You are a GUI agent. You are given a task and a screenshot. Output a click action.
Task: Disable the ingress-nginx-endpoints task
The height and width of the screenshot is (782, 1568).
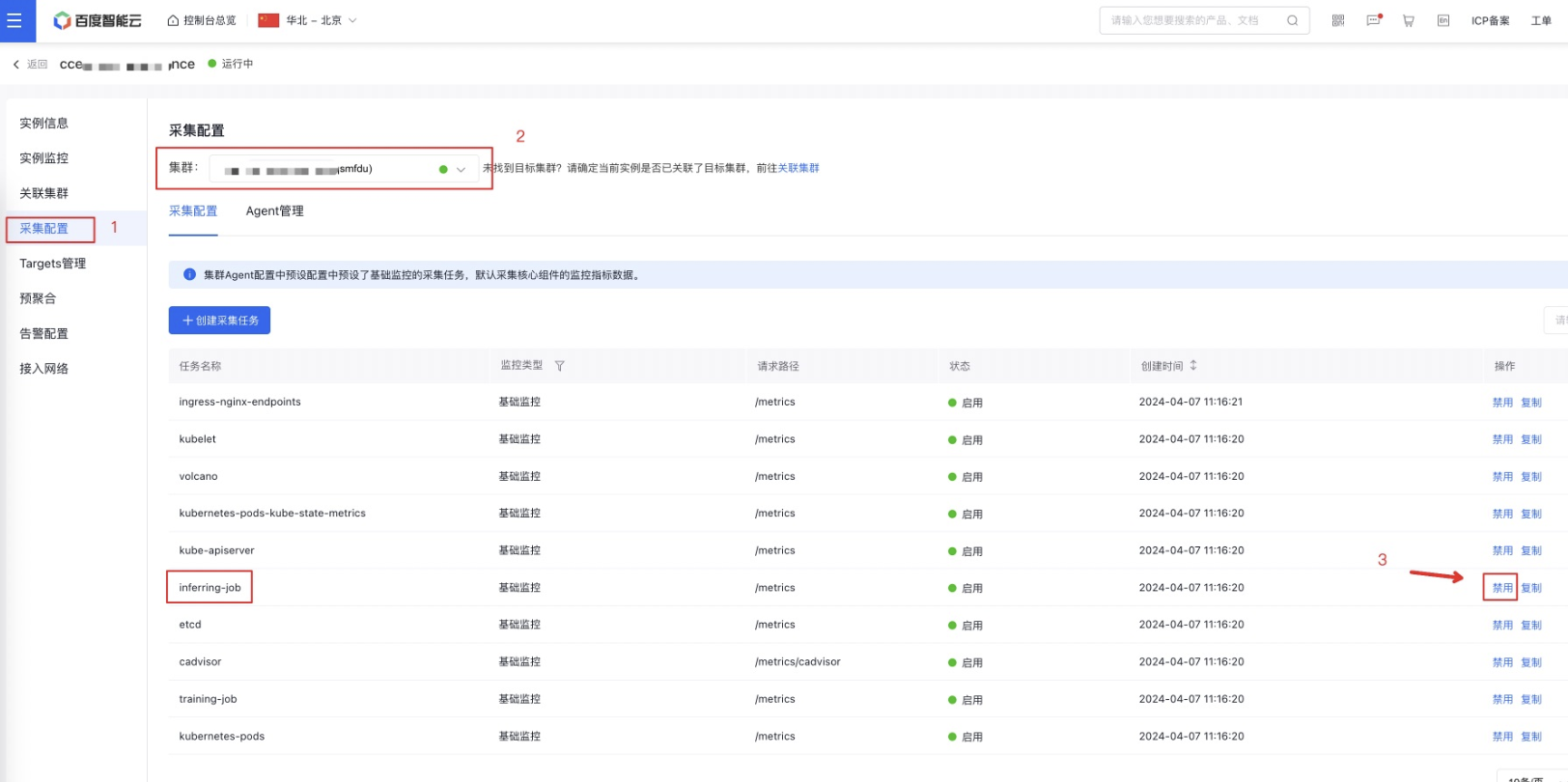1502,403
